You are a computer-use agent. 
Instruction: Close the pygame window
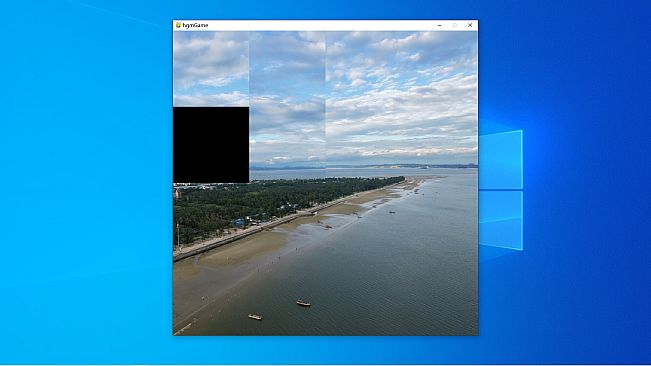click(x=470, y=25)
